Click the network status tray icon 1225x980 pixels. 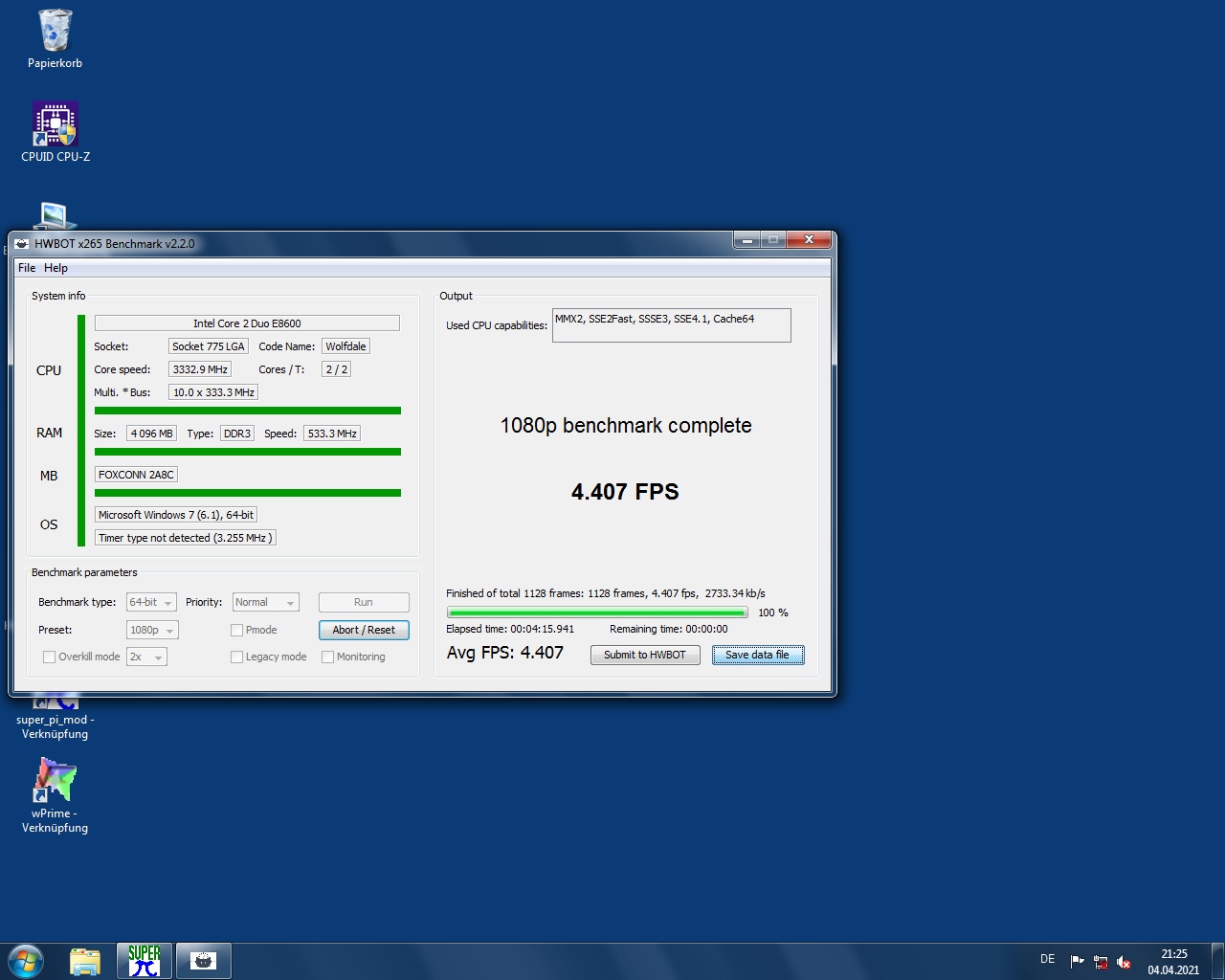1101,962
